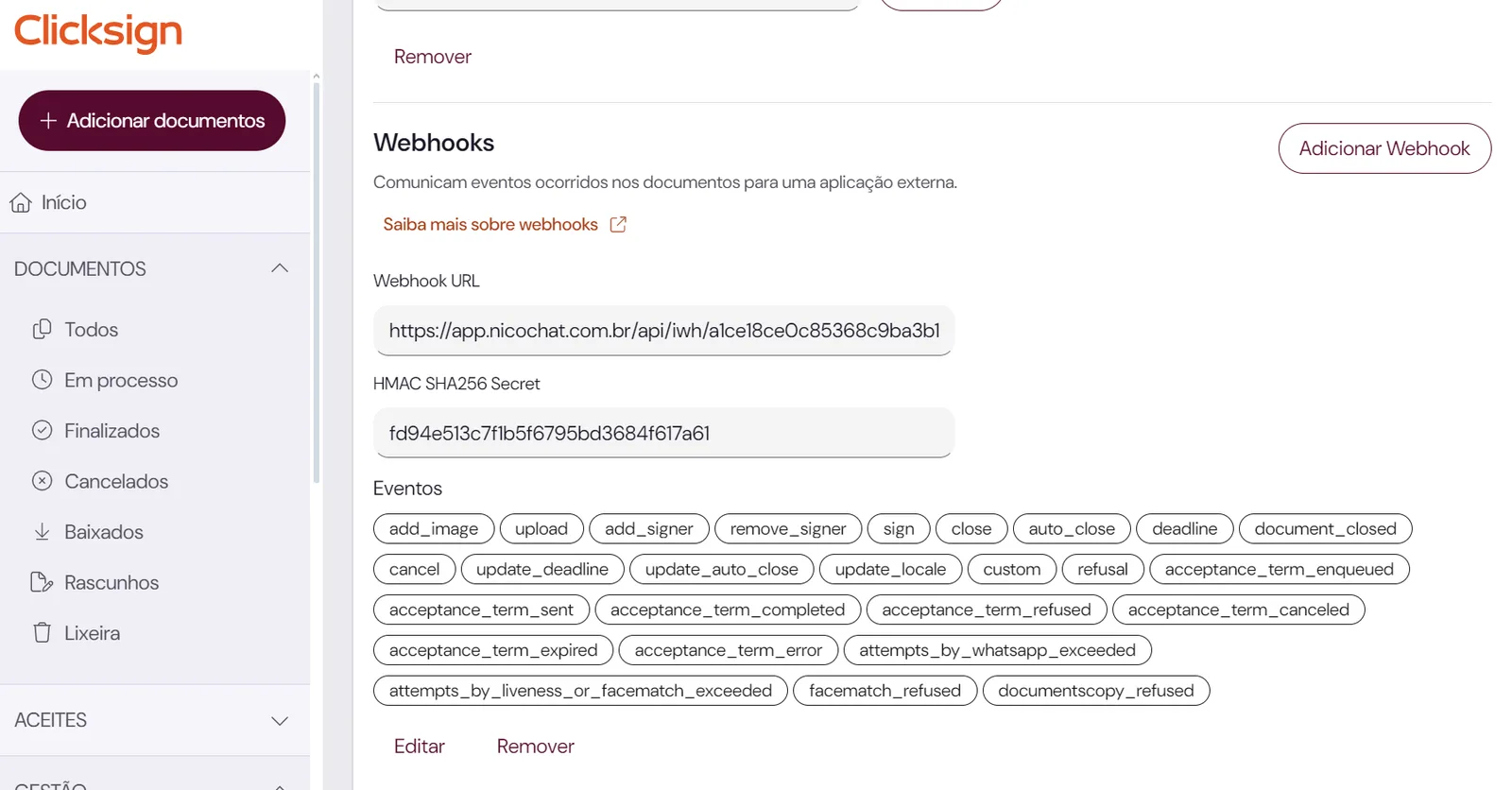
Task: Click the external link icon beside Saiba mais
Action: click(x=618, y=225)
